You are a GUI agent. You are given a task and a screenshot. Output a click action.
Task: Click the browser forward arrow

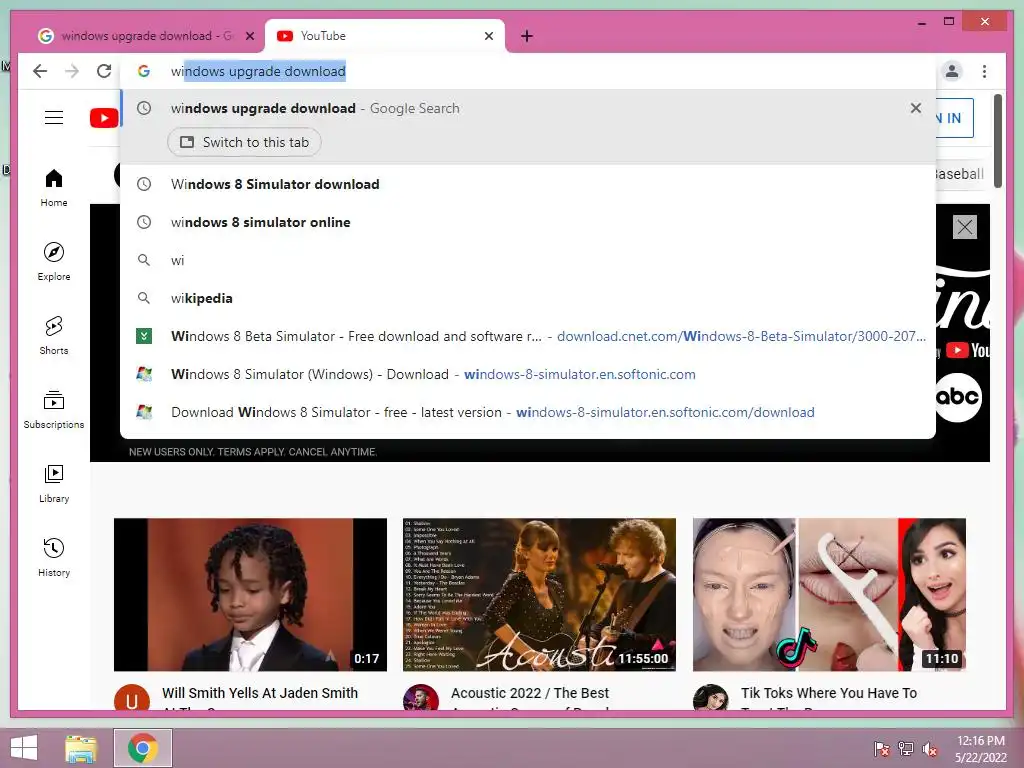72,71
